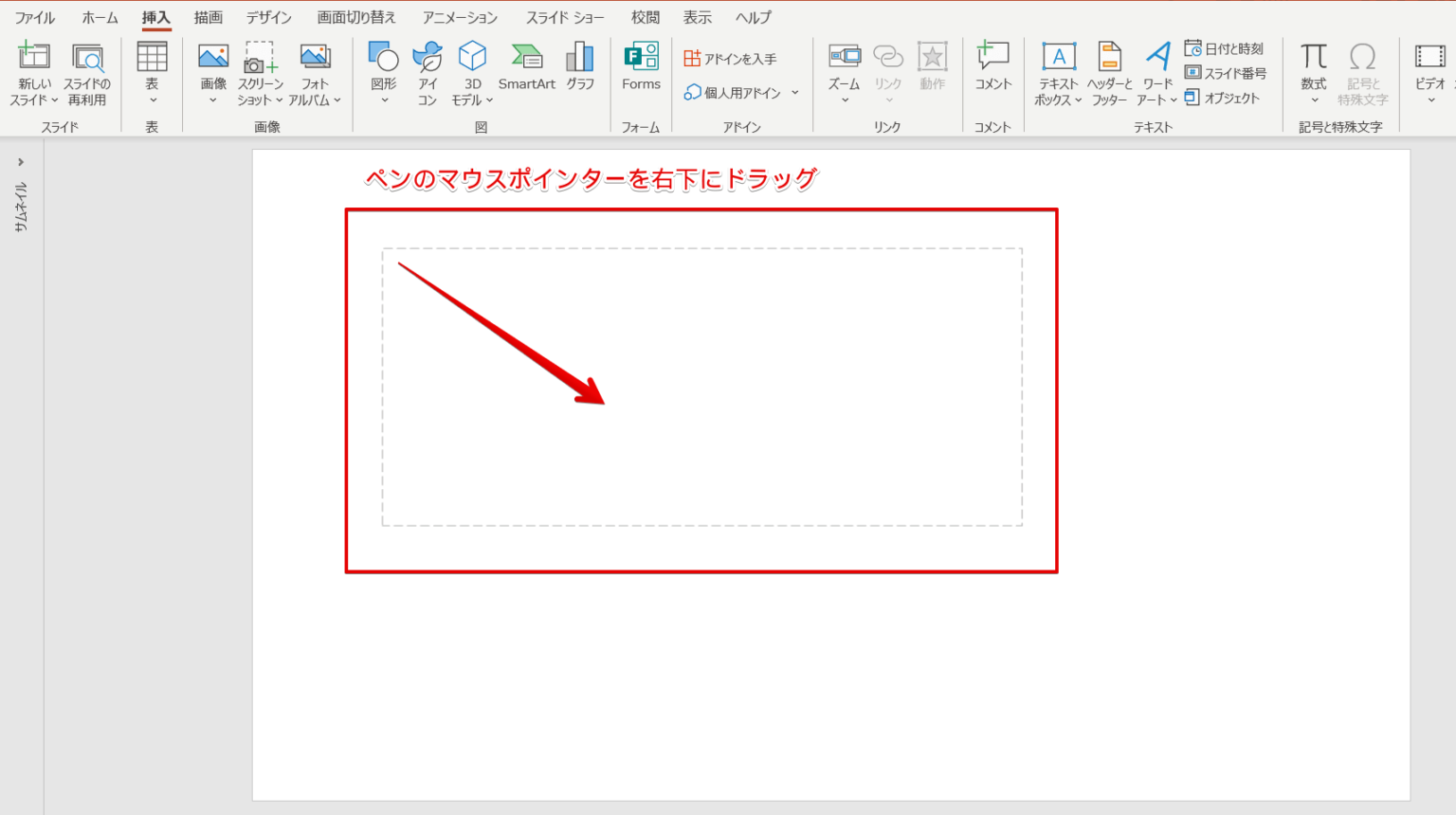Switch to the Design (デザイン) tab
Screen dimensions: 1456x815
pyautogui.click(x=269, y=17)
